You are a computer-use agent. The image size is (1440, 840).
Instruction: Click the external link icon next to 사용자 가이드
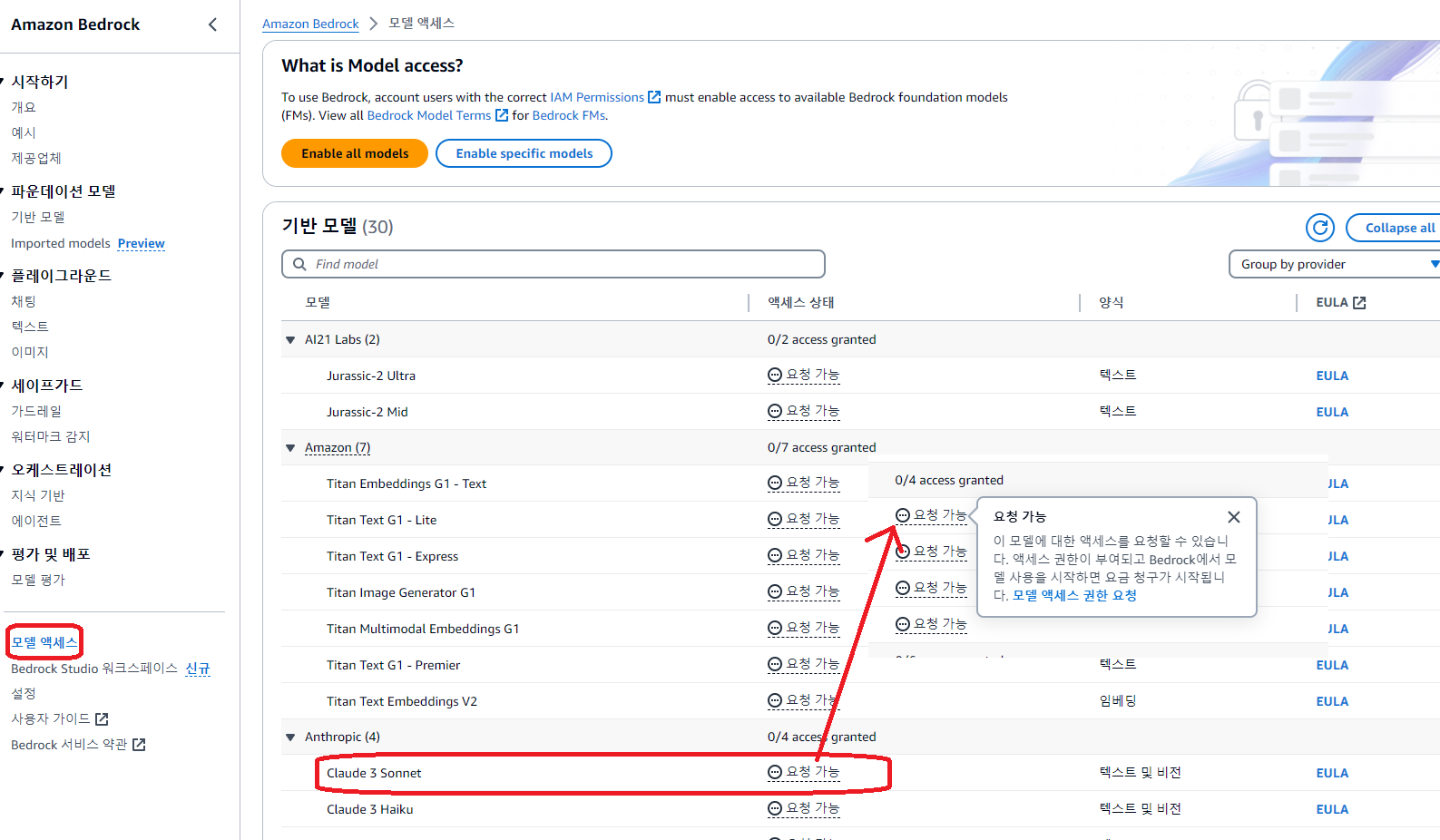102,719
